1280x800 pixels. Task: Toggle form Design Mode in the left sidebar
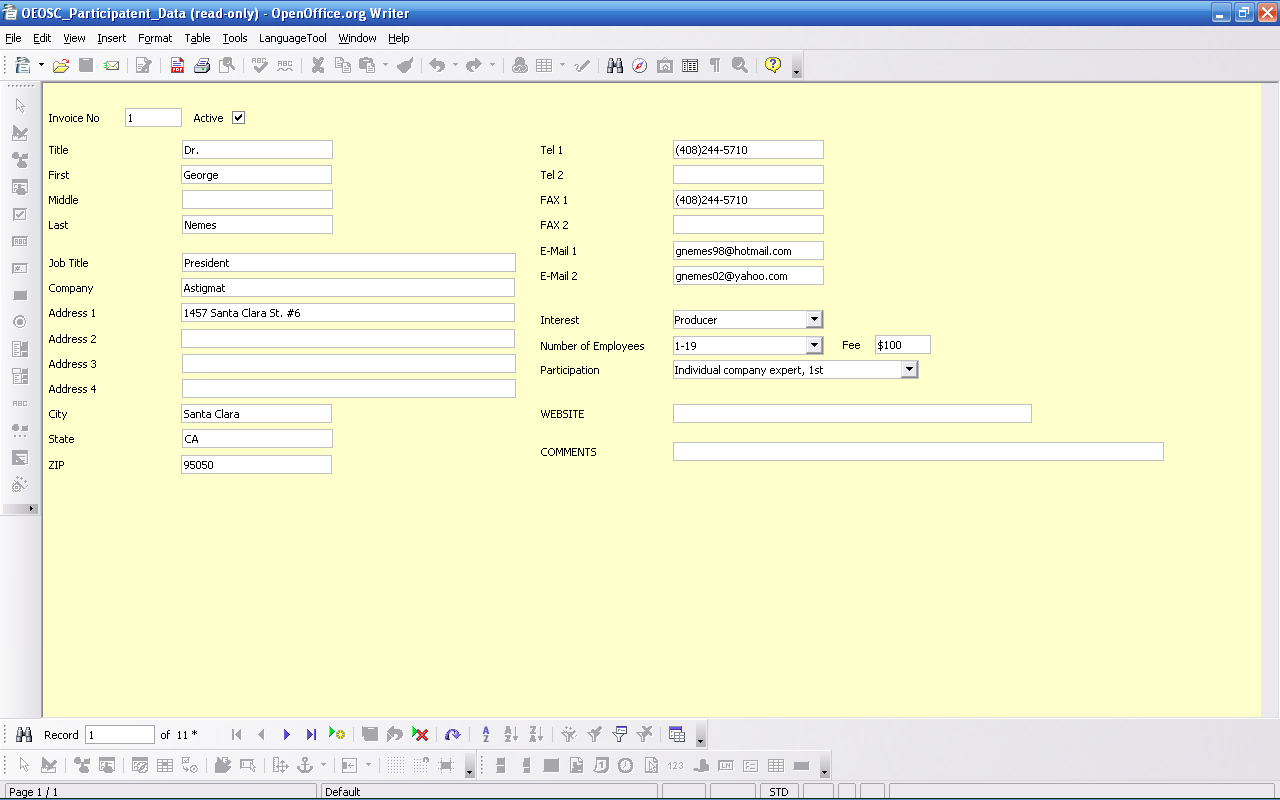[20, 131]
